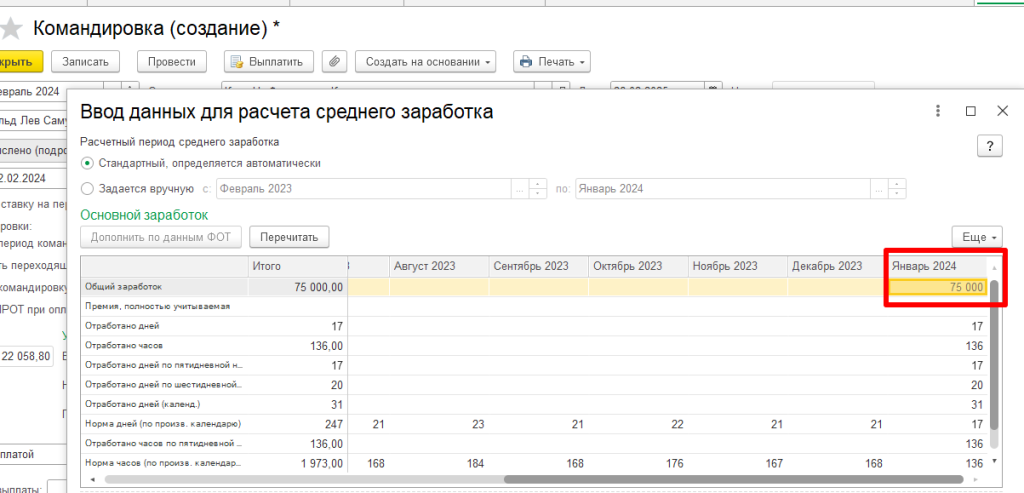The height and width of the screenshot is (493, 1024).
Task: Expand the 'Создать на основании' dropdown
Action: pos(426,62)
